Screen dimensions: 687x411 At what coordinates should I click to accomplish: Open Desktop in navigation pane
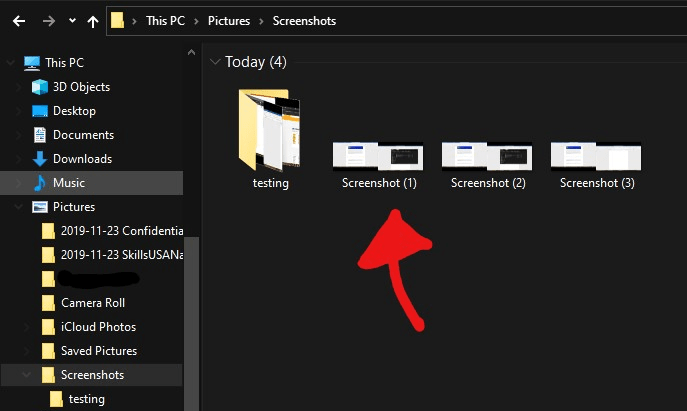tap(74, 111)
